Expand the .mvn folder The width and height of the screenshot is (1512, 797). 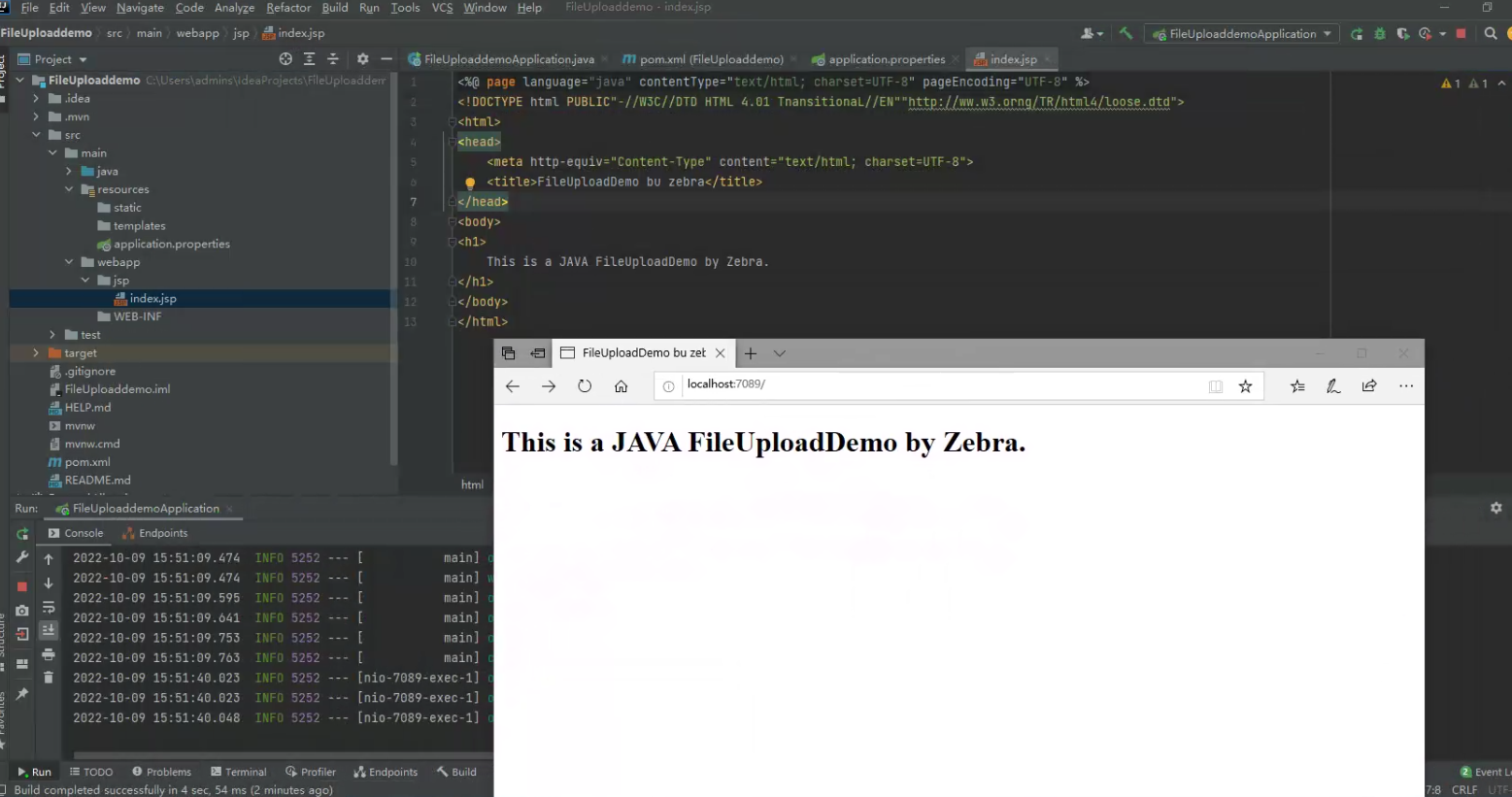pos(36,116)
